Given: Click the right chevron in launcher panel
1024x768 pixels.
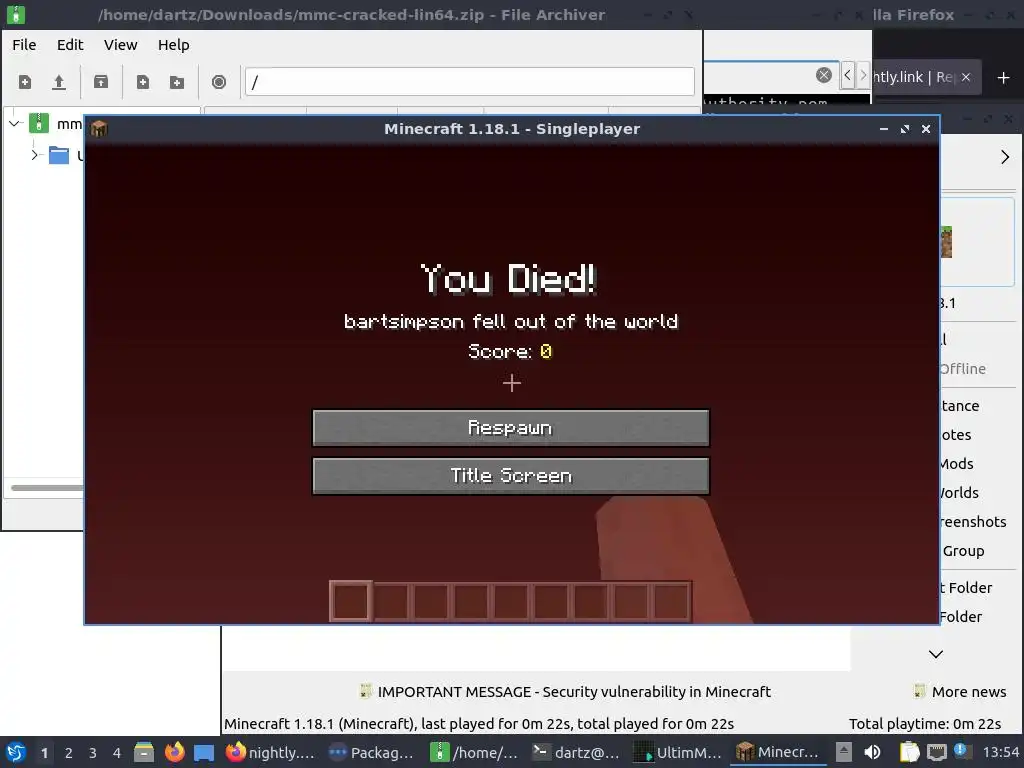Looking at the screenshot, I should pos(1004,157).
